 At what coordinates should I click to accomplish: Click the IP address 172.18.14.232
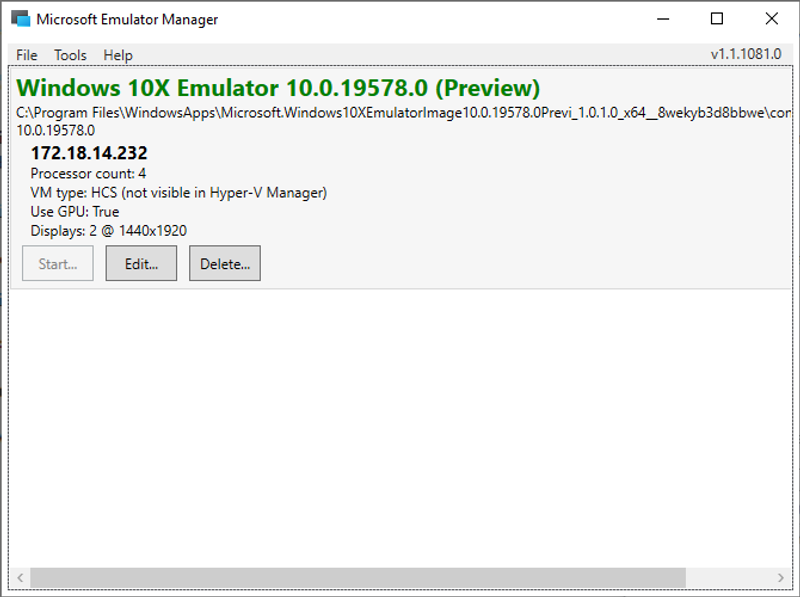click(89, 153)
